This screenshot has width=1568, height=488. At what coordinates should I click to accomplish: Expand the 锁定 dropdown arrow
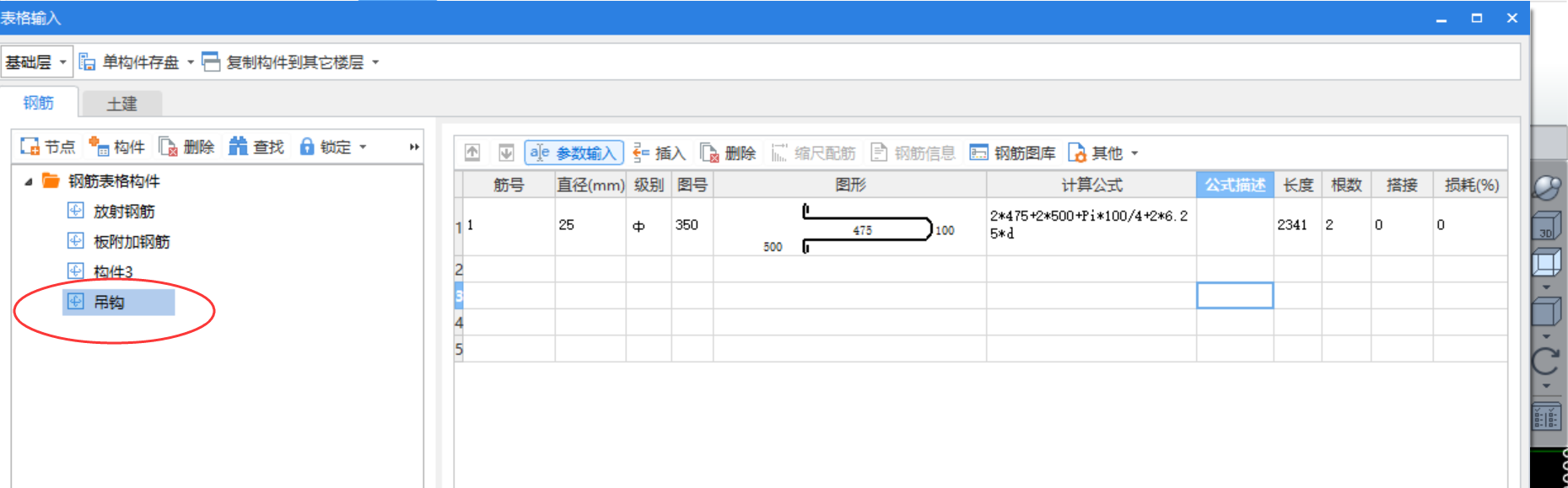coord(363,147)
